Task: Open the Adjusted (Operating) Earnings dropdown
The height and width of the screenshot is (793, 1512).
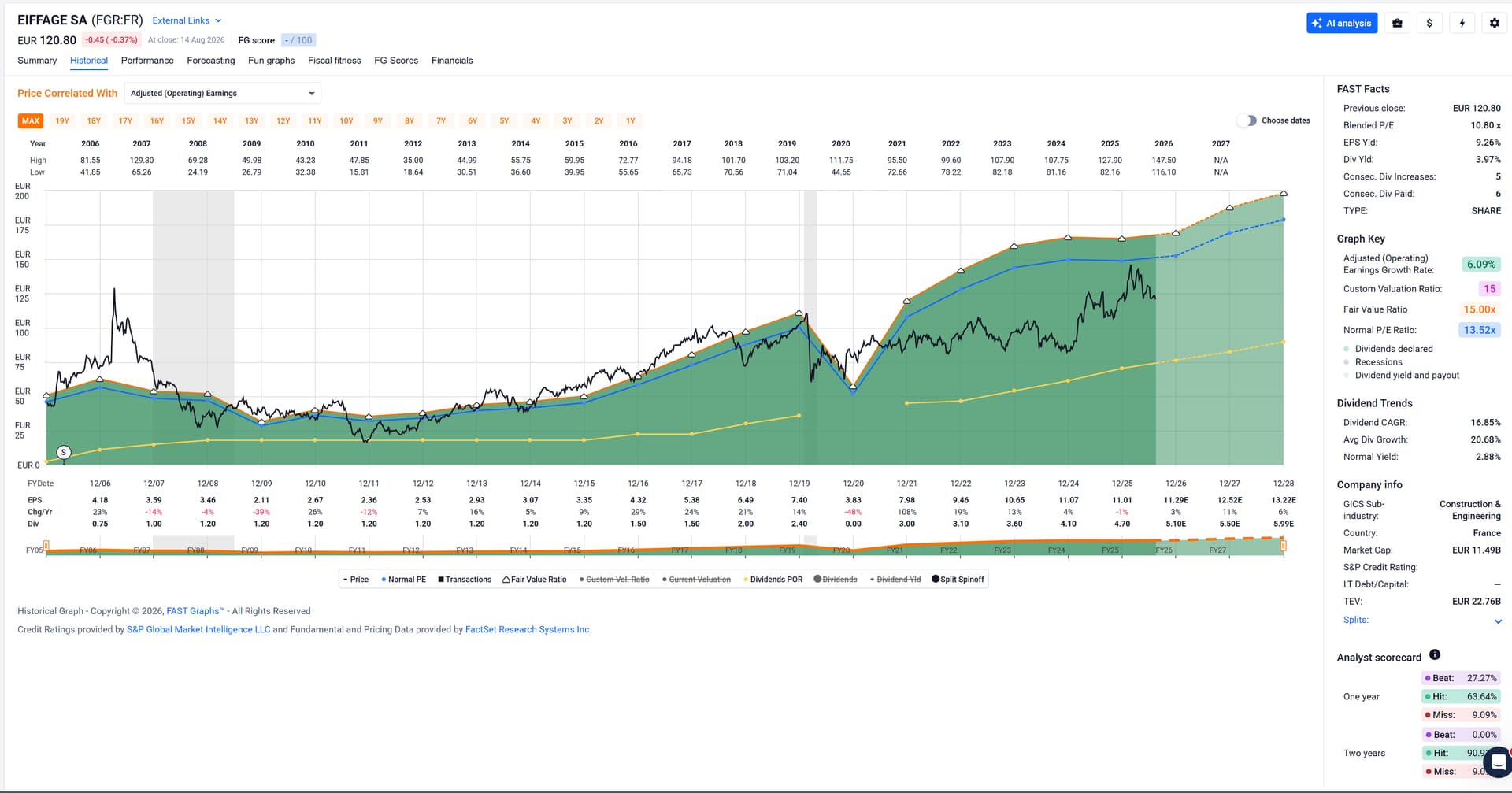Action: coord(223,93)
